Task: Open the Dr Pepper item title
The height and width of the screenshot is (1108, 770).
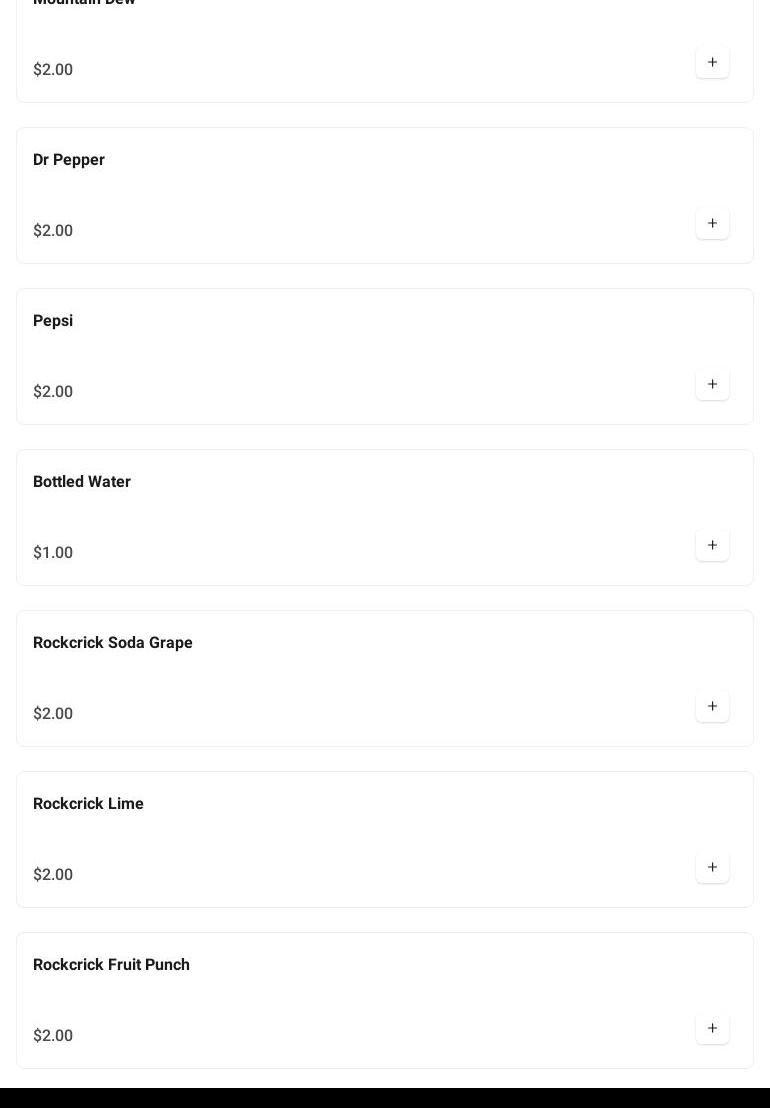Action: (69, 160)
